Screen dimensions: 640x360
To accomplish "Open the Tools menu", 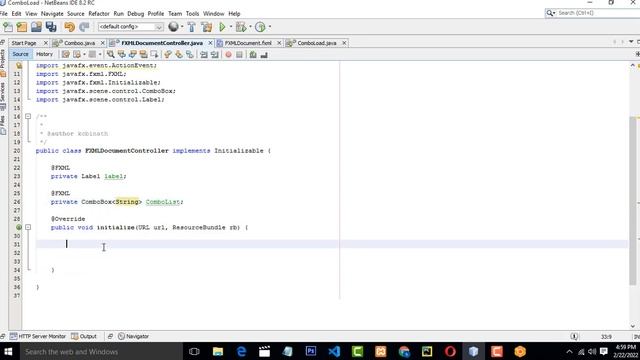I will [x=192, y=13].
